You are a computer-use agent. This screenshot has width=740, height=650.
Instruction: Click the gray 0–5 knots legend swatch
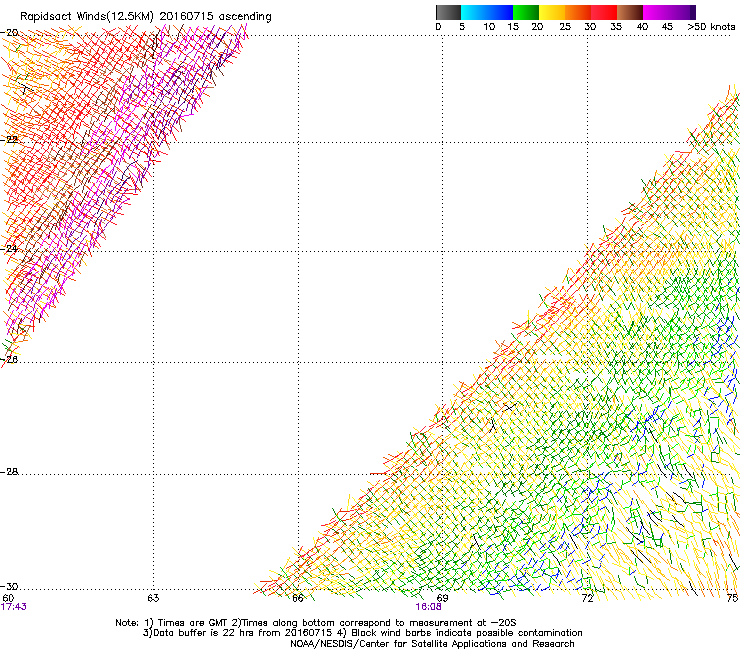coord(448,12)
